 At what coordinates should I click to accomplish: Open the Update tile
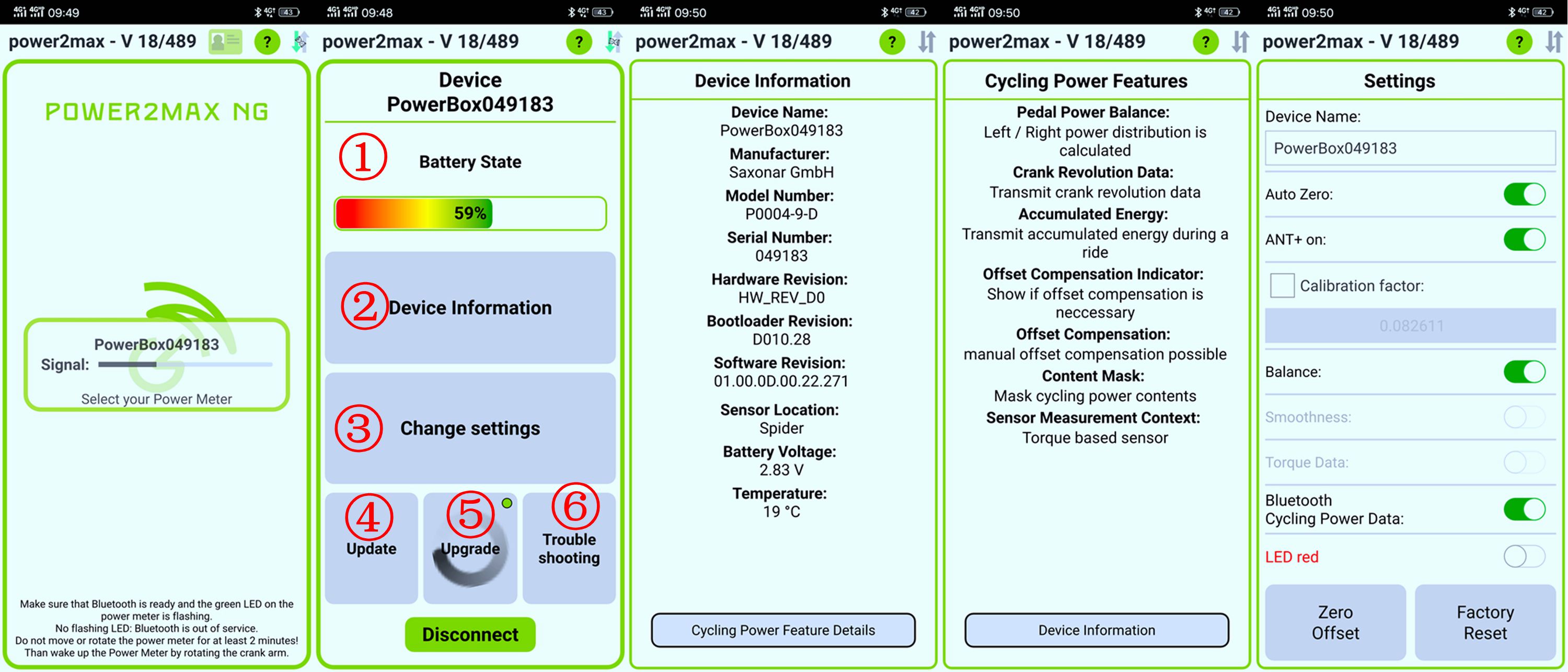pos(371,548)
